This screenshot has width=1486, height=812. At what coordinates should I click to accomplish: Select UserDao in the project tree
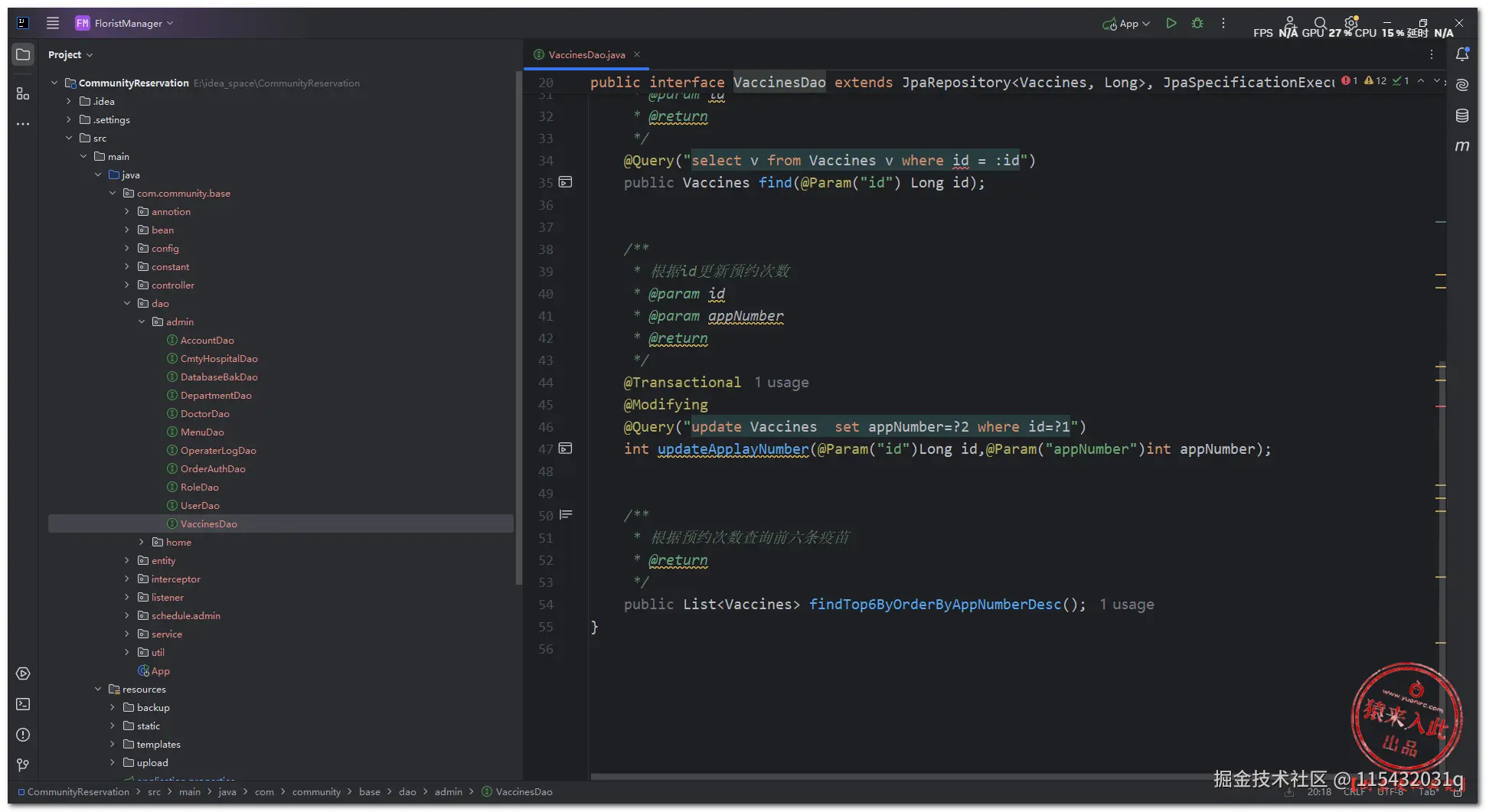tap(200, 505)
